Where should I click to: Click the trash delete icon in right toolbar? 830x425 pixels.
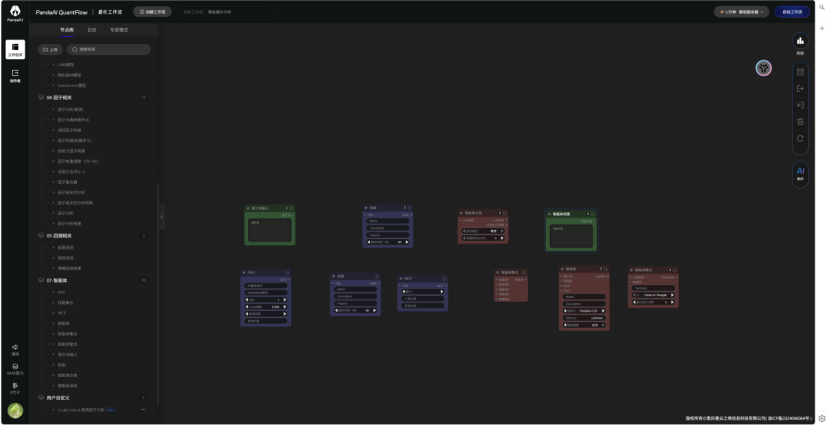pyautogui.click(x=800, y=121)
